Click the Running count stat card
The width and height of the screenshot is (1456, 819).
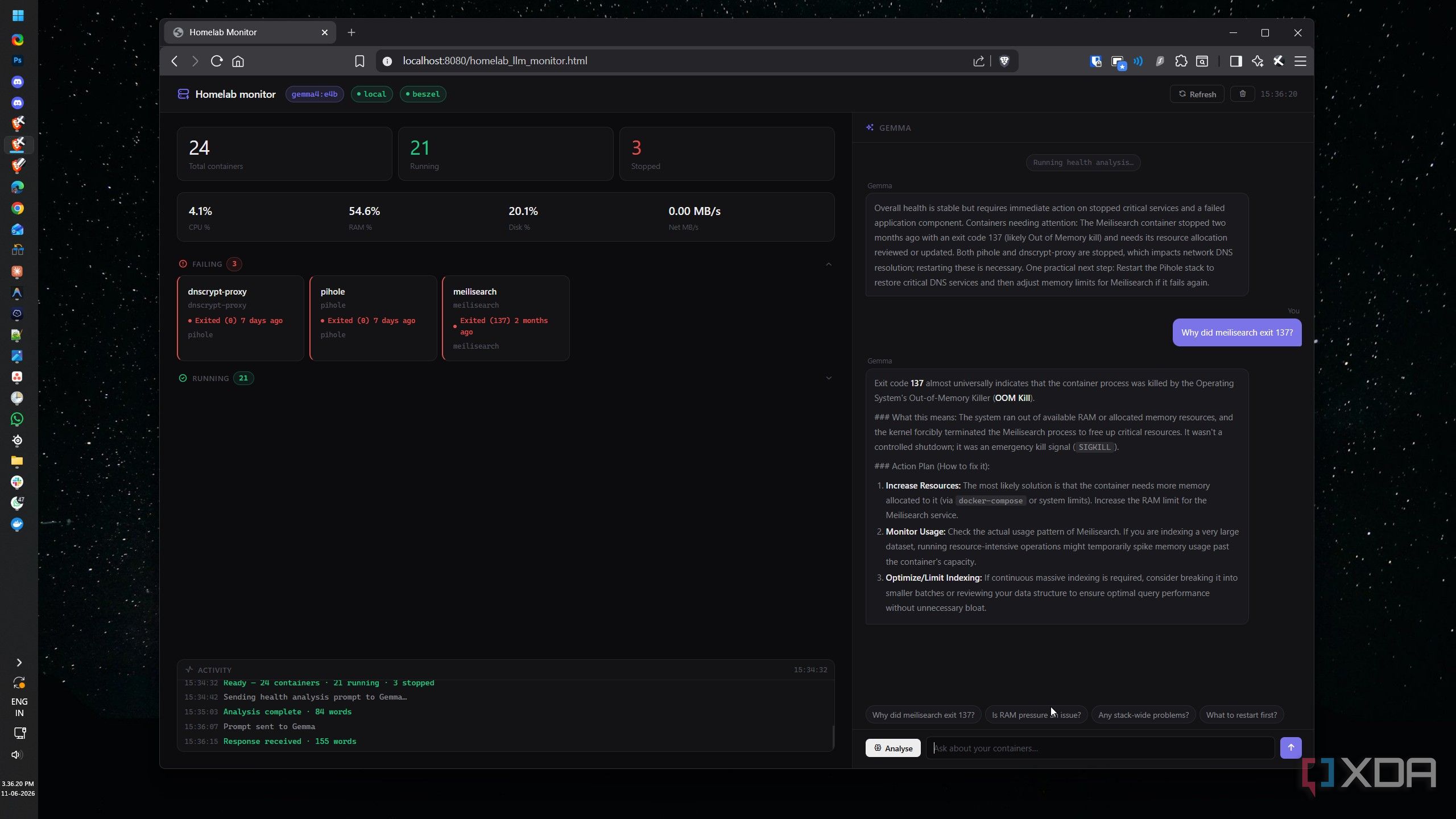506,154
